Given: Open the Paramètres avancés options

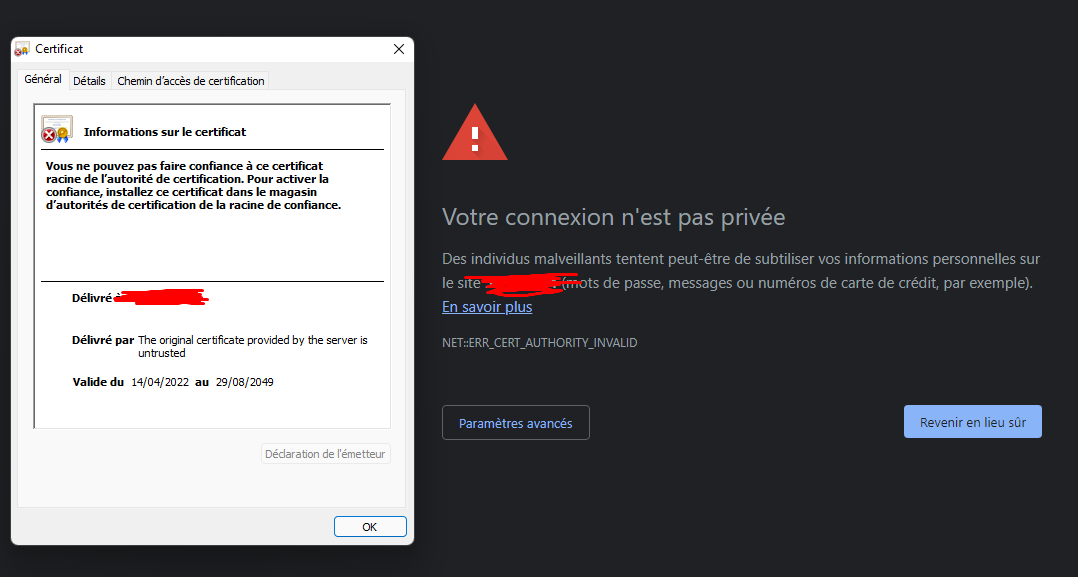Looking at the screenshot, I should 515,423.
